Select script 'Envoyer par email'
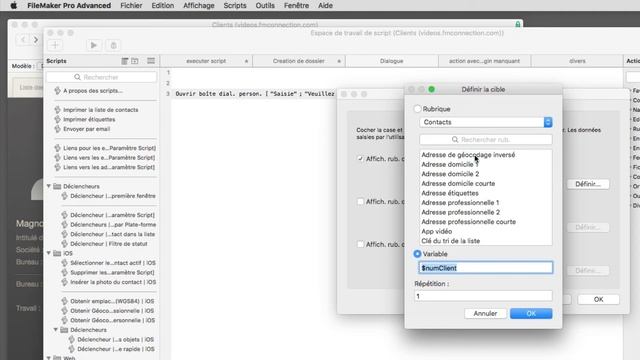Viewport: 640px width, 360px height. 87,129
